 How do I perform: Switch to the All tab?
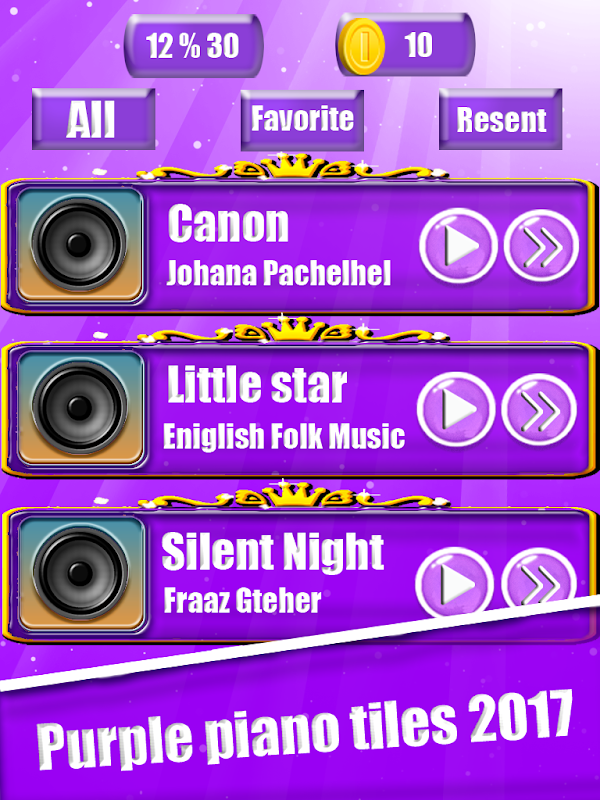pyautogui.click(x=93, y=119)
